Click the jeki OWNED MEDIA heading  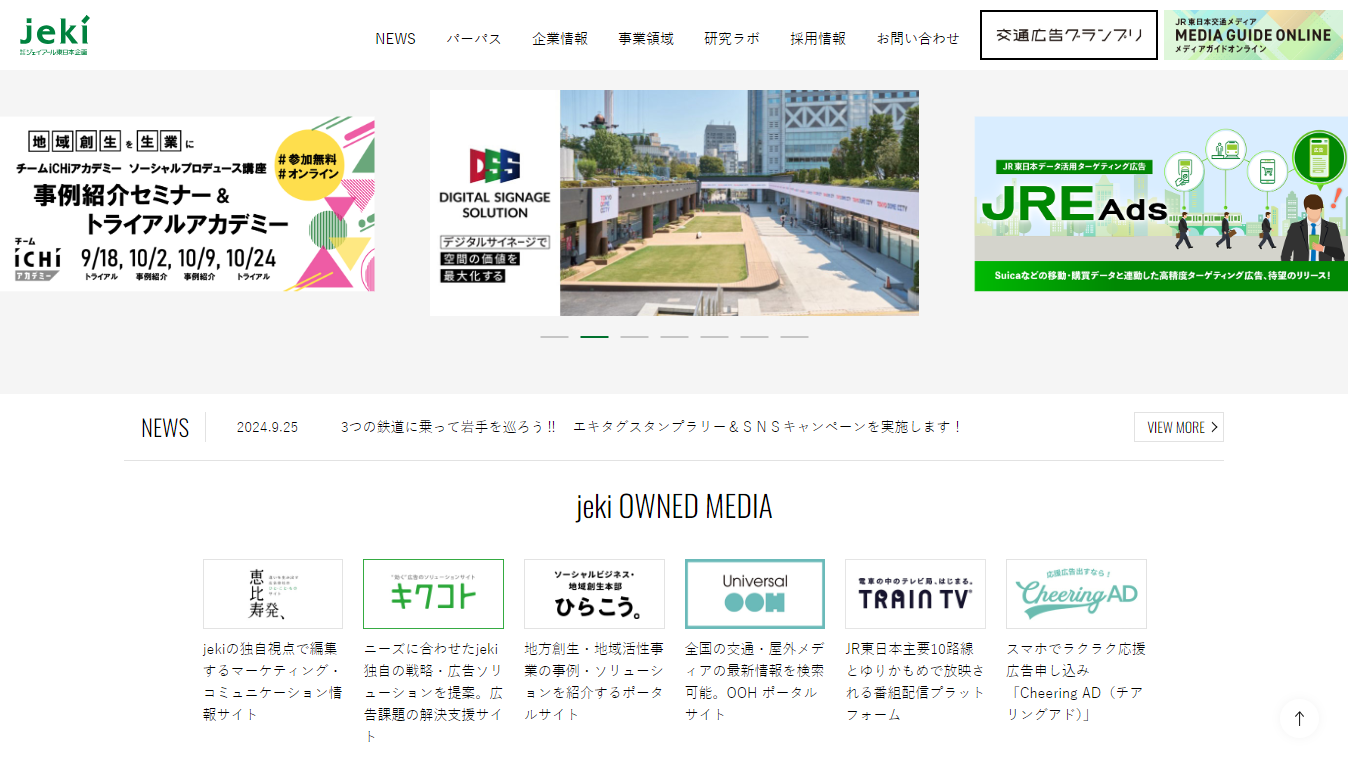coord(674,506)
